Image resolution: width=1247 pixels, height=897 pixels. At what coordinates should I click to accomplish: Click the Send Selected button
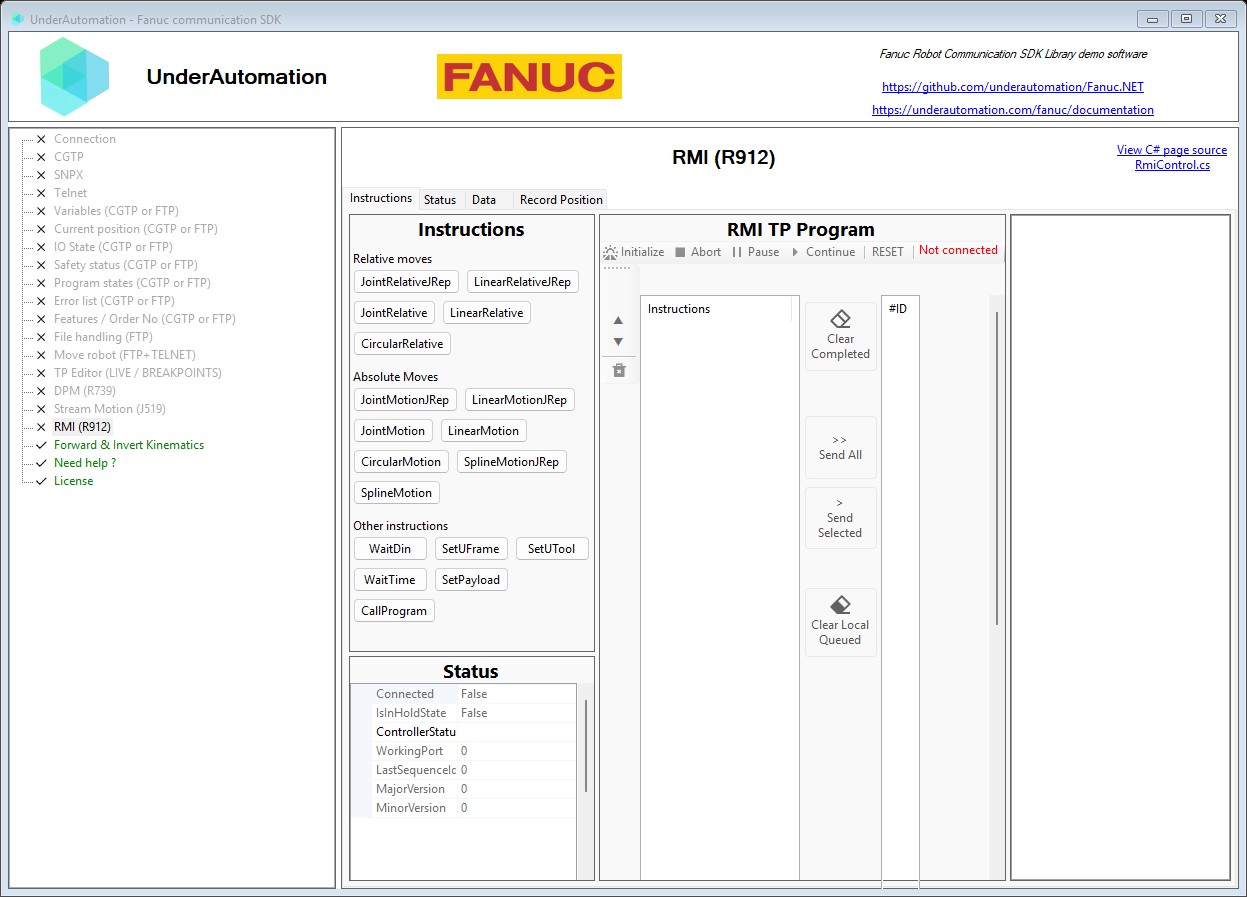pos(841,518)
